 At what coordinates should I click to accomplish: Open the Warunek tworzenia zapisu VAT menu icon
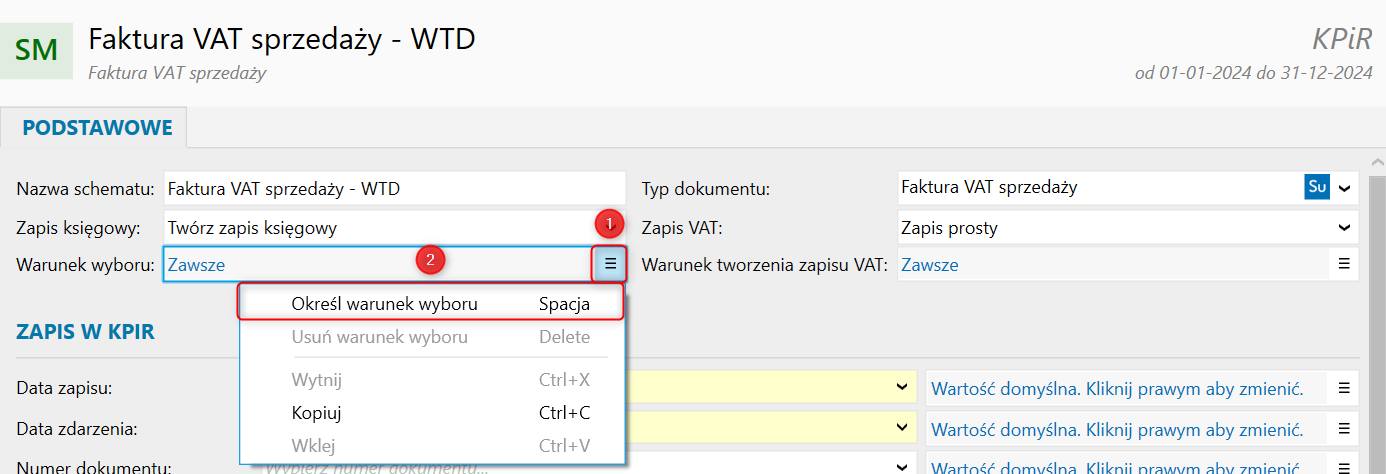[x=1344, y=265]
